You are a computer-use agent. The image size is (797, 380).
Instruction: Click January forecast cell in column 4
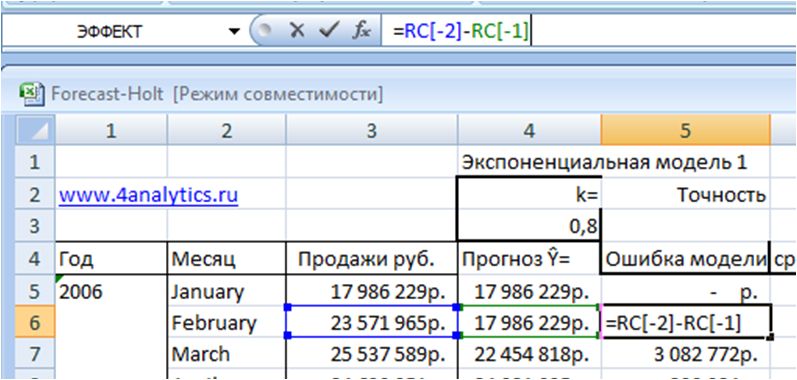point(529,291)
